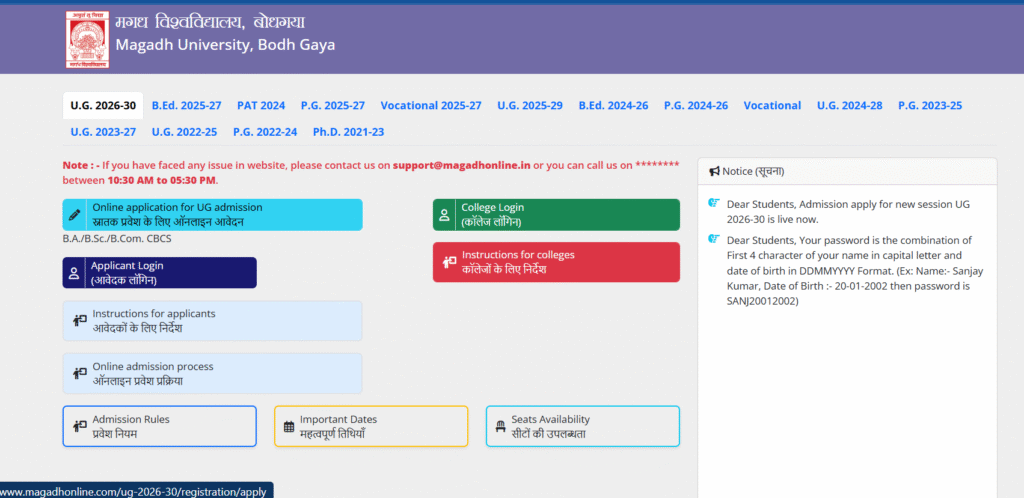This screenshot has width=1024, height=498.
Task: Click pointing hand icon beside first notice
Action: tap(714, 203)
